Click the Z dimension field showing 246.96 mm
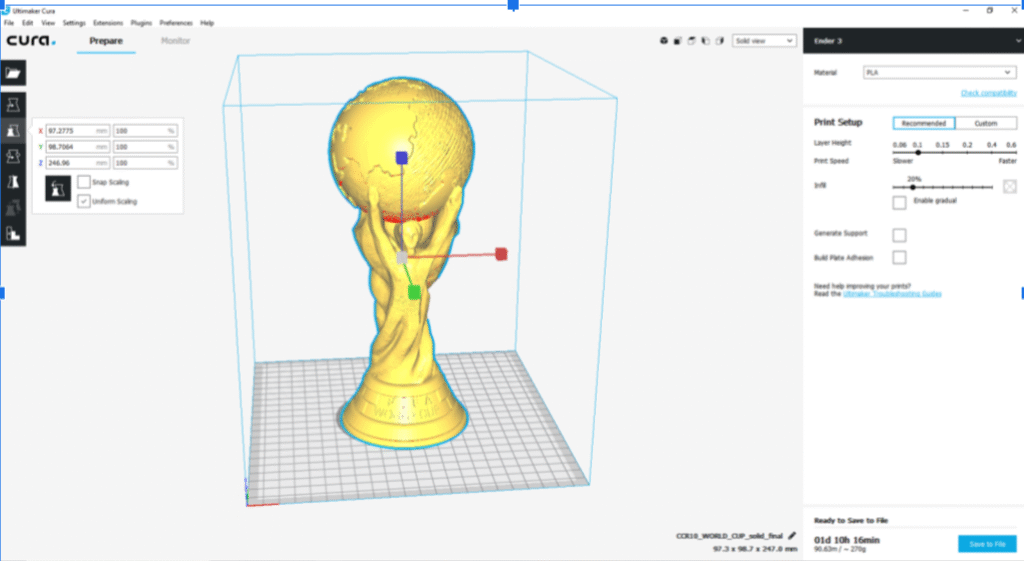 coord(77,163)
